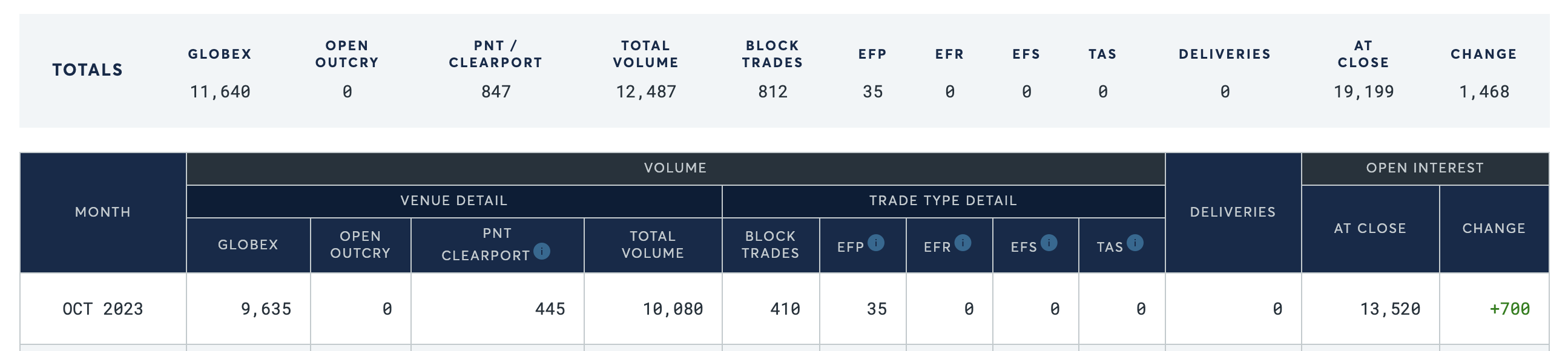This screenshot has height=351, width=1568.
Task: Click the Totals volume figure 12,487
Action: [646, 92]
